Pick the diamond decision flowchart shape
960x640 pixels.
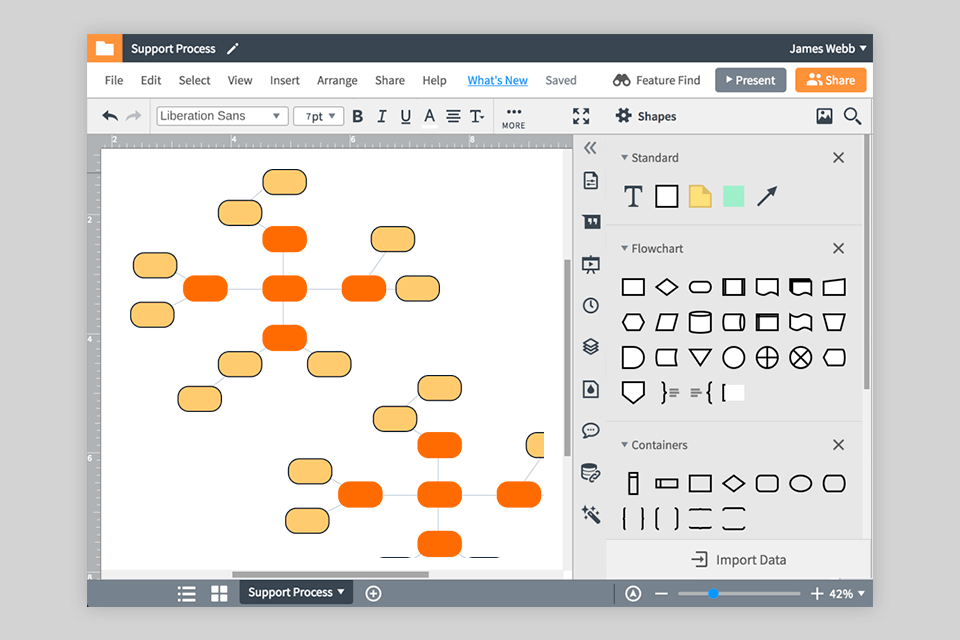point(667,287)
